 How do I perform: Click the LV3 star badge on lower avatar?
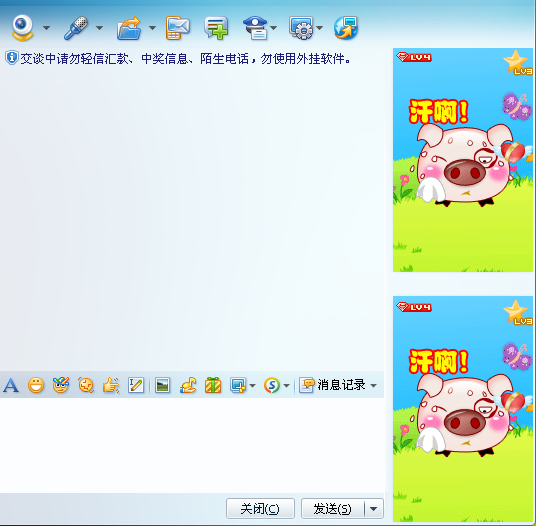tap(518, 312)
